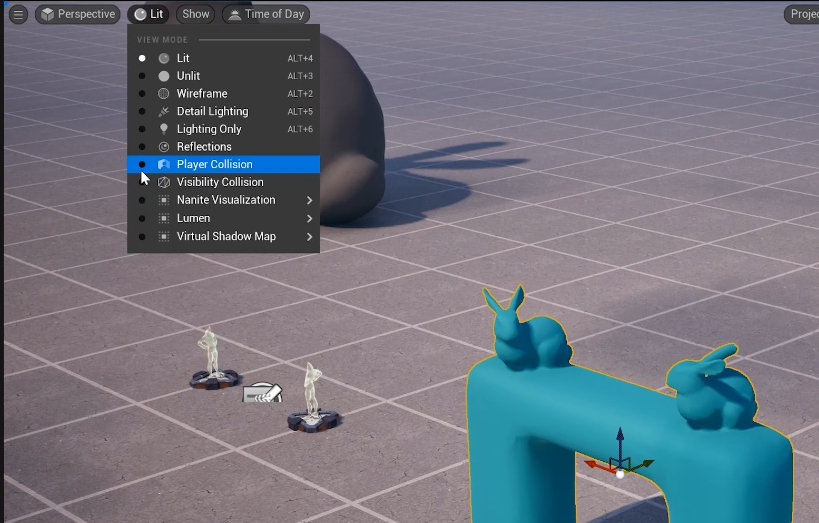Viewport: 819px width, 523px height.
Task: Click the Lit sphere icon in toolbar
Action: pos(141,15)
